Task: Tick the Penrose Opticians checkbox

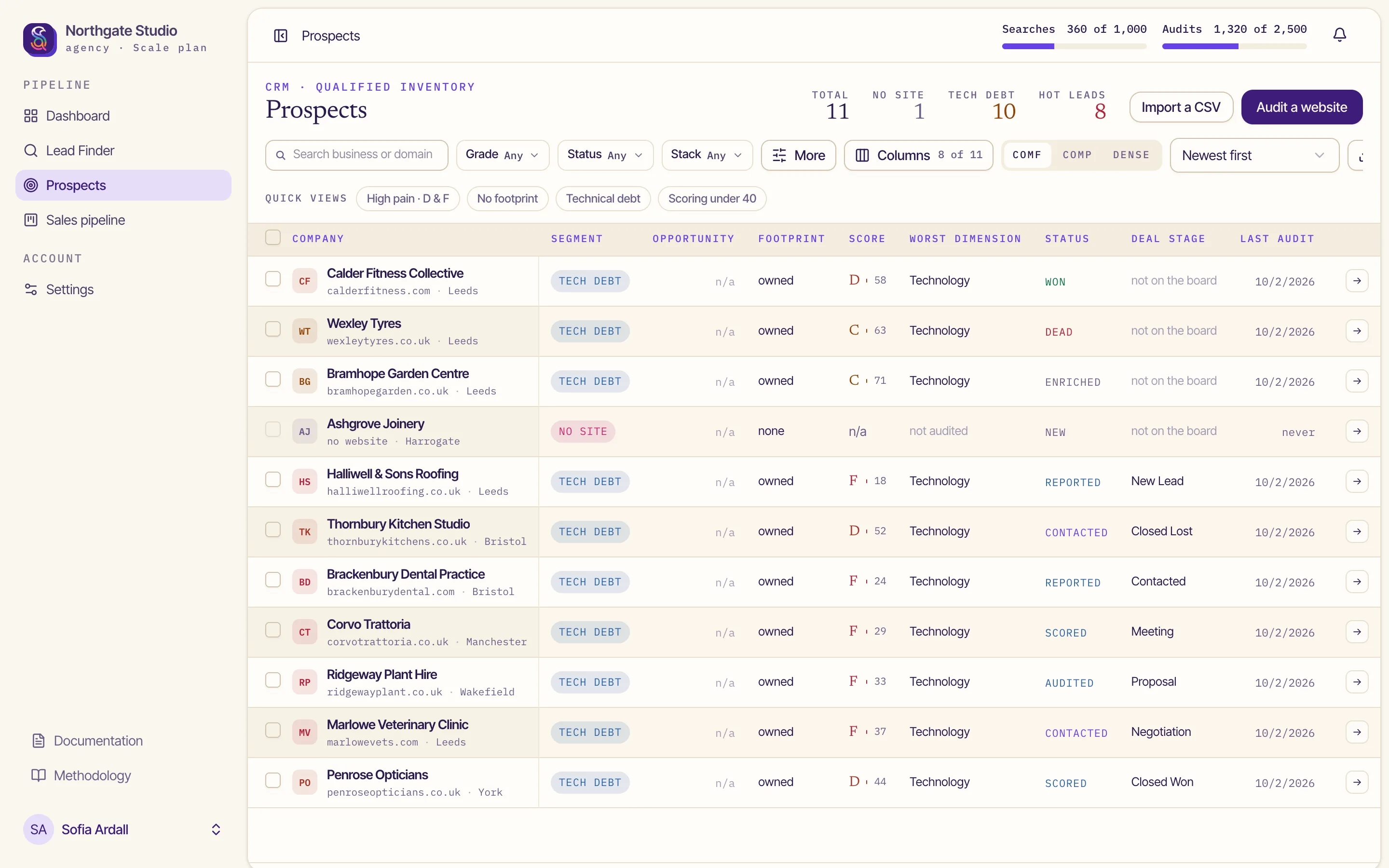Action: [272, 780]
